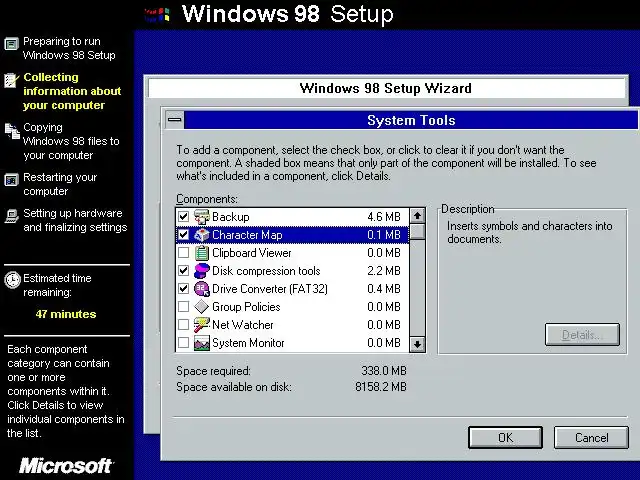Click the components list scroll down arrow
The height and width of the screenshot is (480, 640).
[x=417, y=344]
